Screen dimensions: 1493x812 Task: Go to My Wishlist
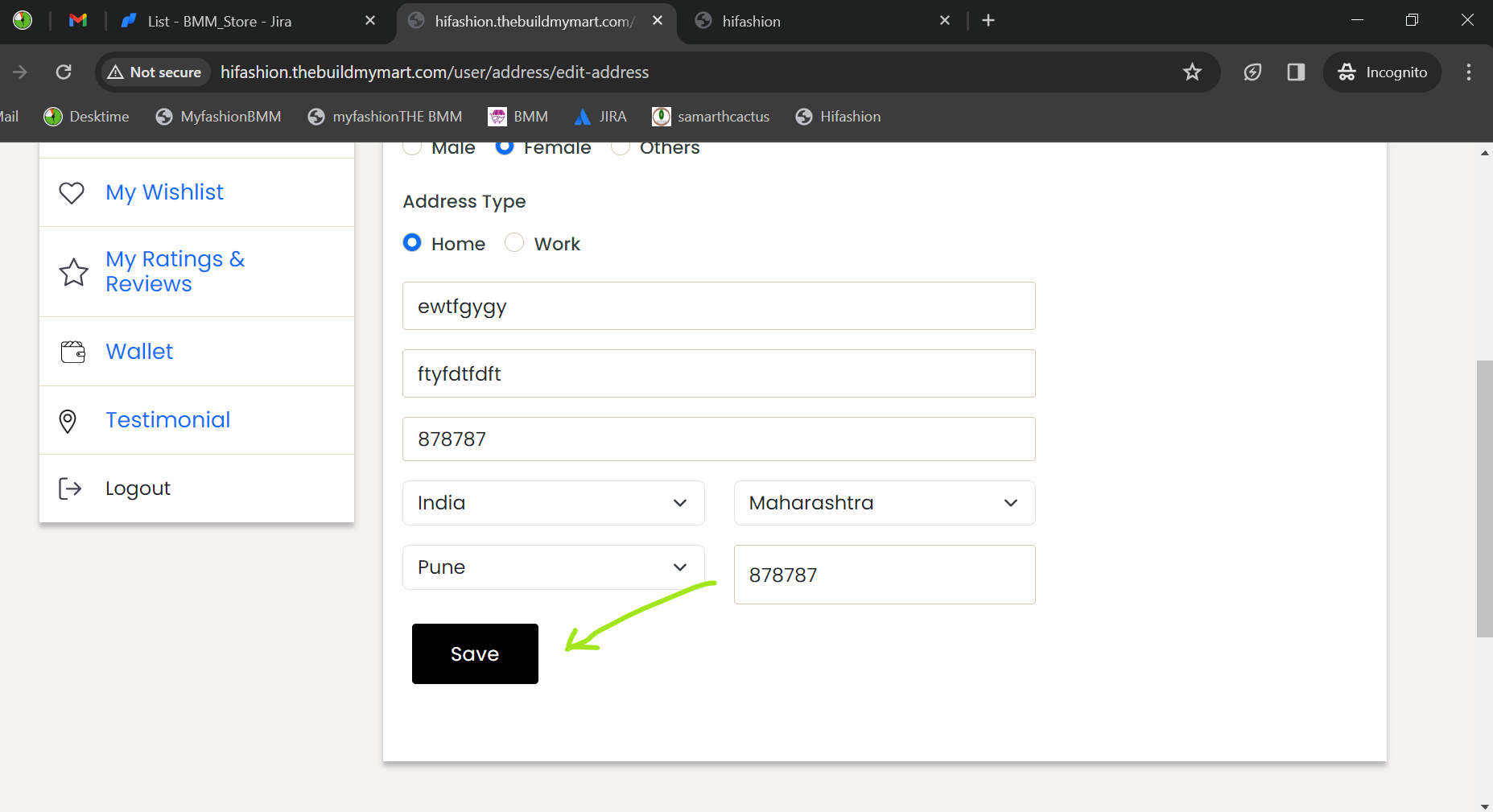pyautogui.click(x=164, y=192)
